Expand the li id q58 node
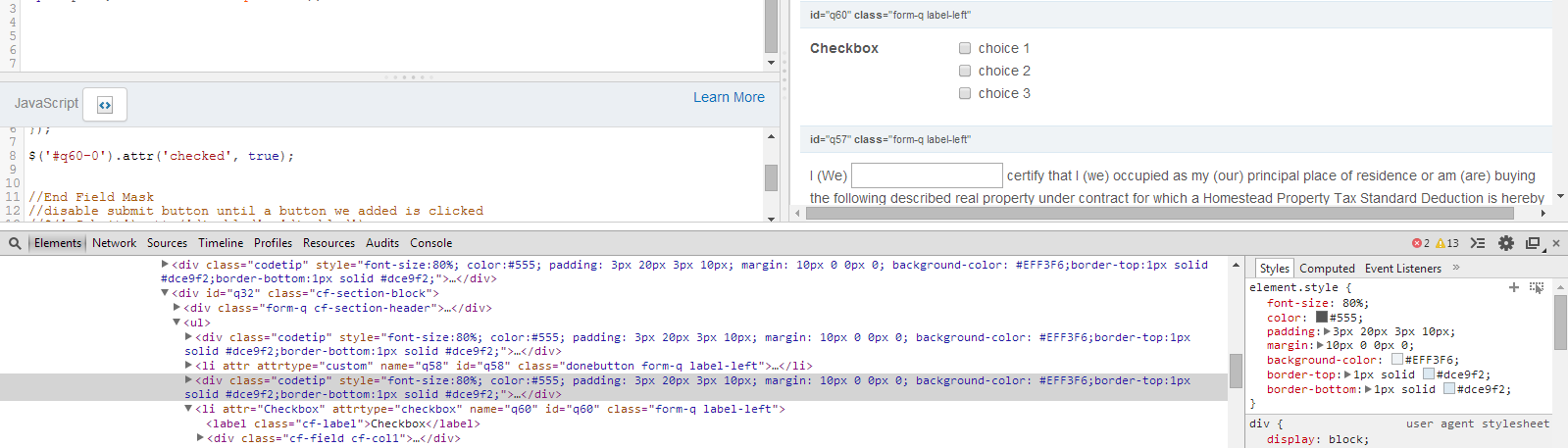The height and width of the screenshot is (448, 1568). (x=188, y=366)
